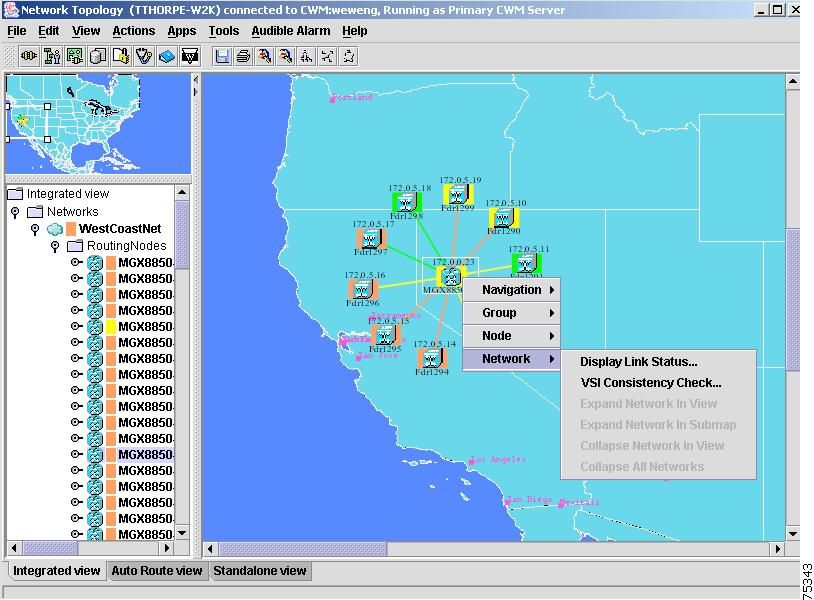This screenshot has height=600, width=814.
Task: Click the WestCoastNet cloud icon in tree
Action: (55, 229)
